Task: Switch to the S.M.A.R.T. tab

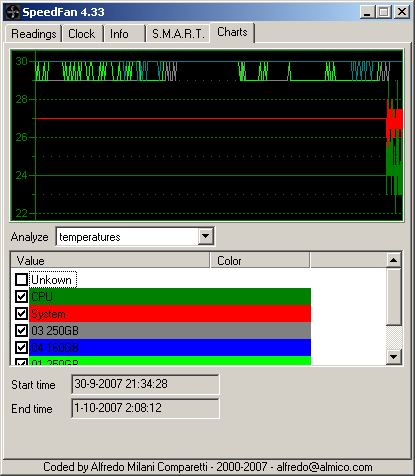Action: [x=178, y=34]
